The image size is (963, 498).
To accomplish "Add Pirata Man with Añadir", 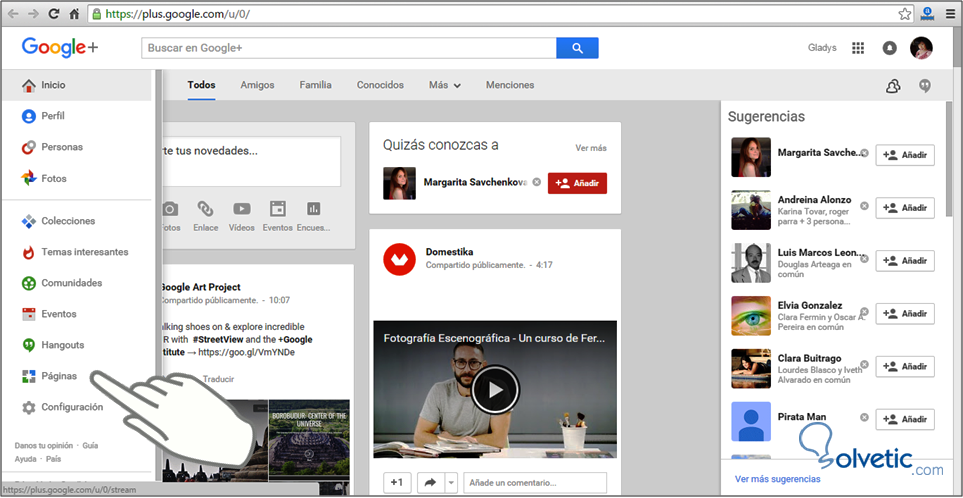I will click(905, 419).
